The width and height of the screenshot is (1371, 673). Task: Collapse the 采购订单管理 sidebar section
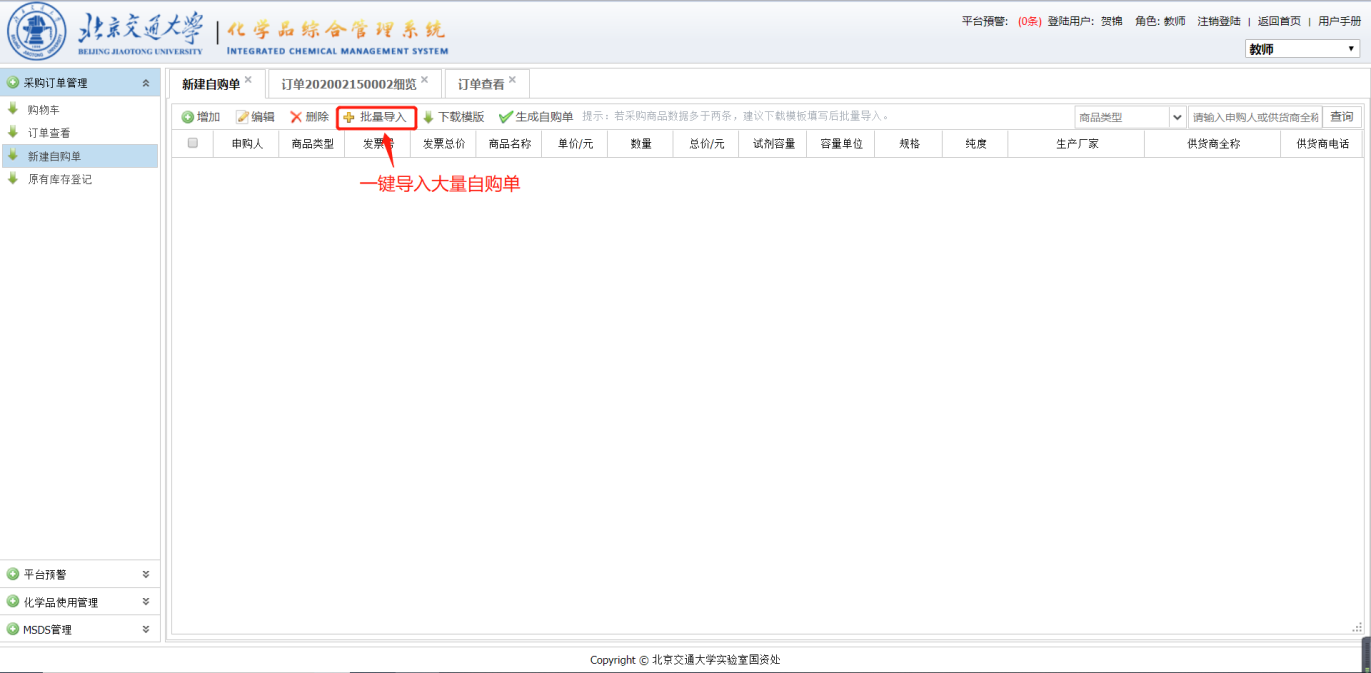(x=146, y=83)
